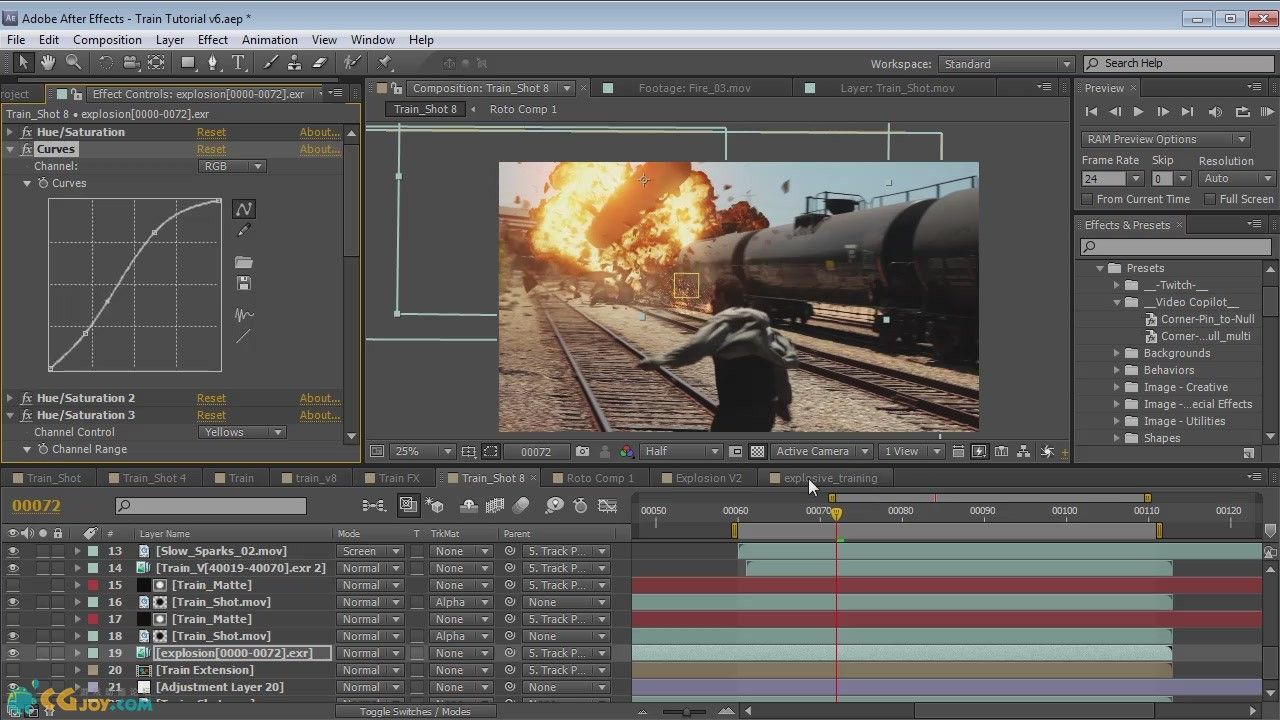This screenshot has width=1280, height=720.
Task: Switch to the Footage: Fire_03.mov viewer tab
Action: [x=694, y=88]
